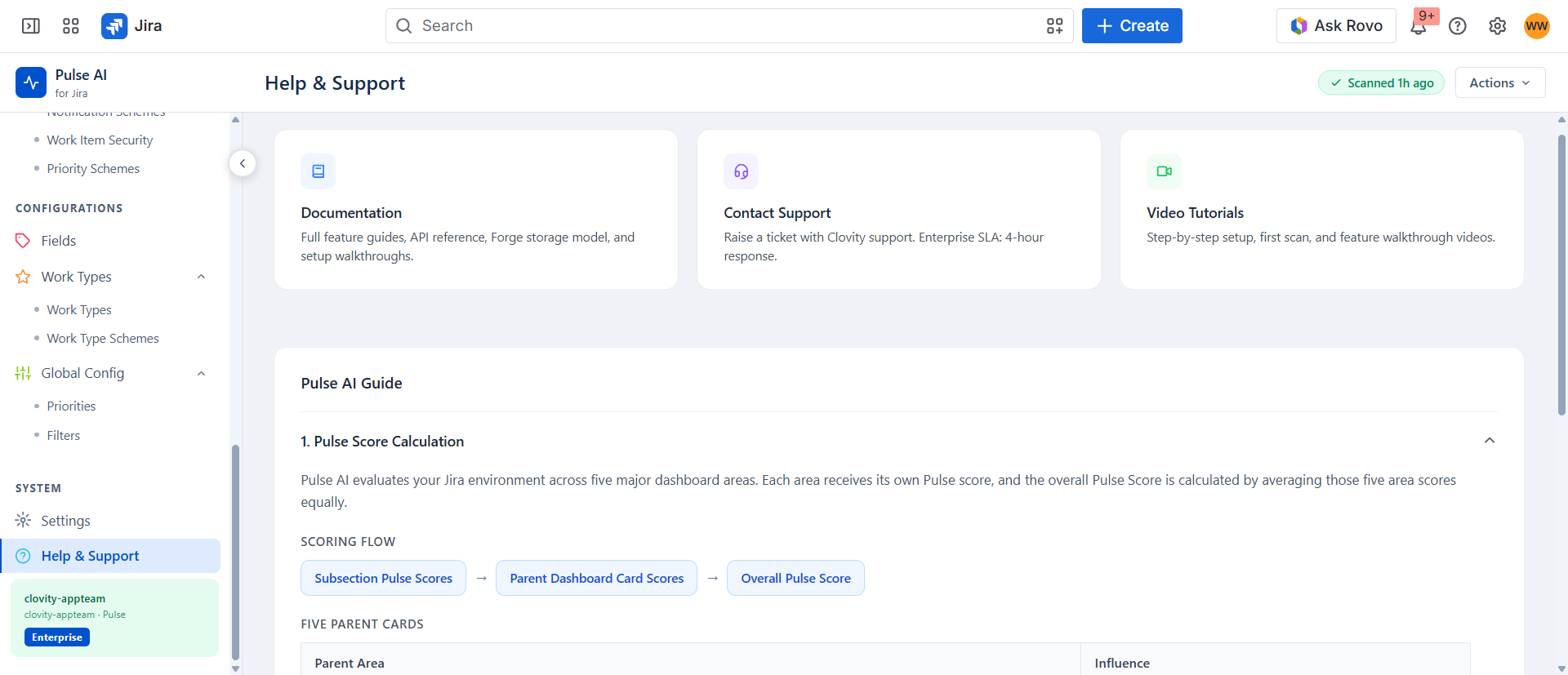Collapse the Pulse Score Calculation section

click(x=1490, y=441)
